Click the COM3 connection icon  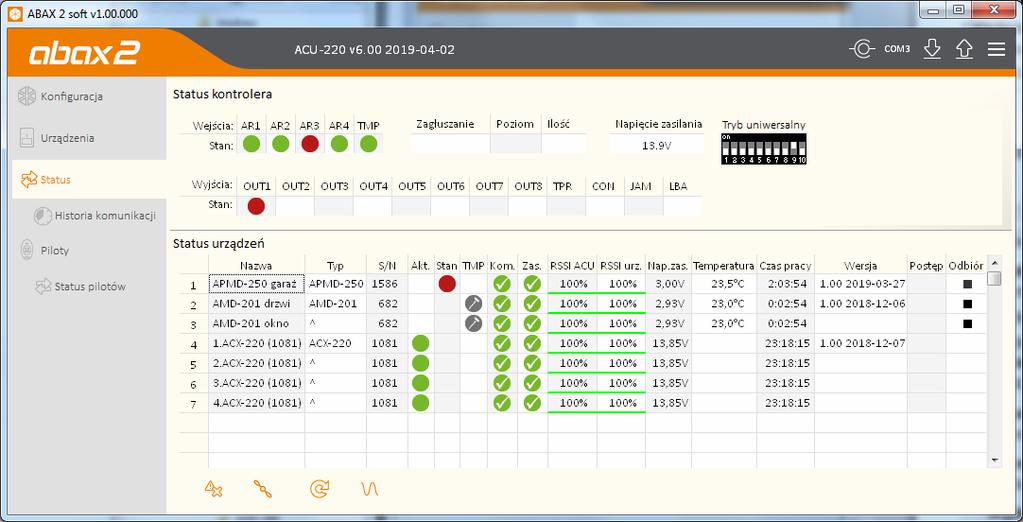point(862,49)
